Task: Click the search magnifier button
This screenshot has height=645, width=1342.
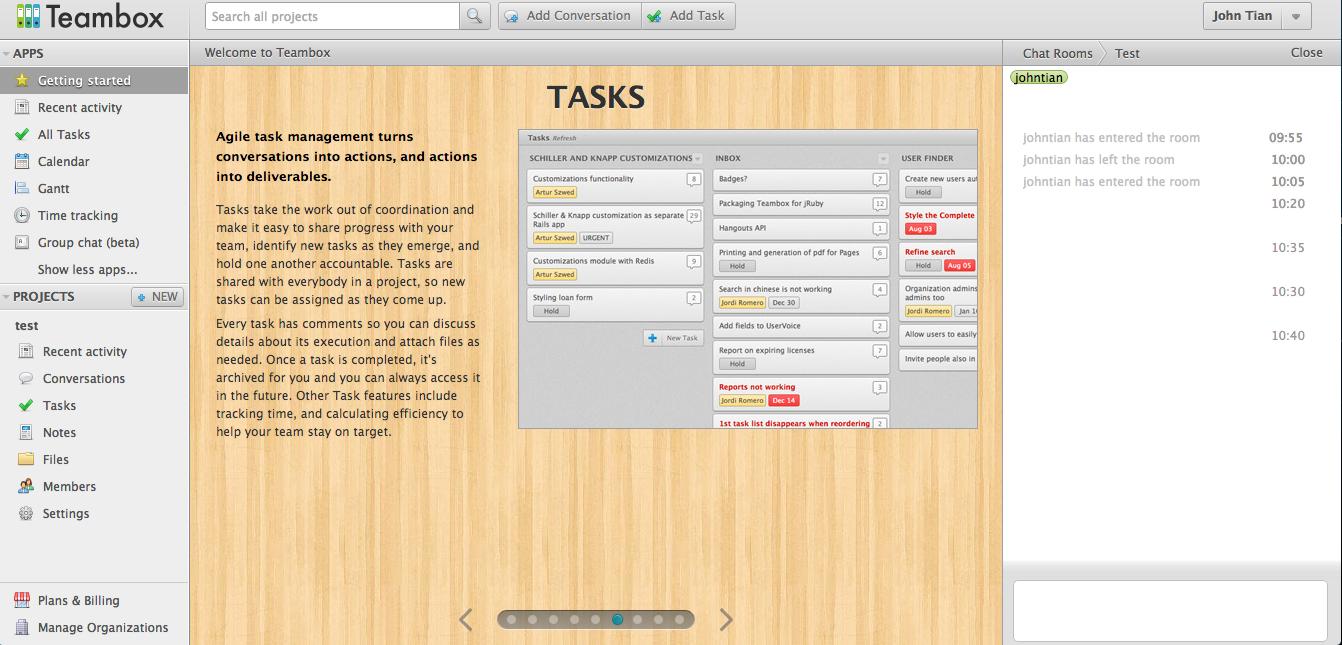Action: click(474, 16)
